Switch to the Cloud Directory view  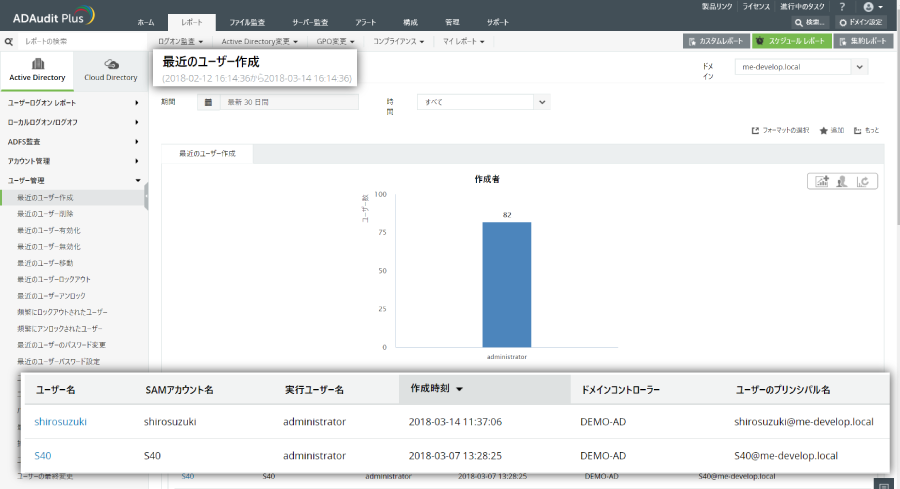coord(111,70)
